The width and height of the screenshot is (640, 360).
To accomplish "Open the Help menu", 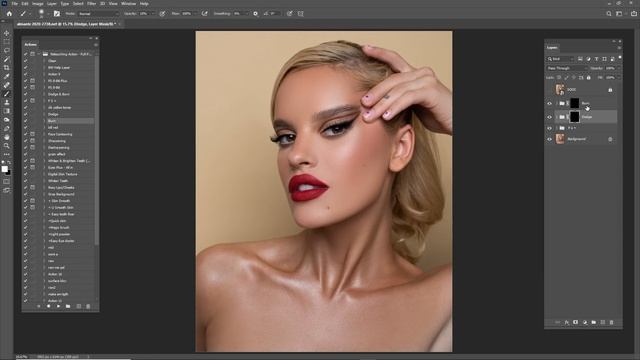I will (144, 4).
